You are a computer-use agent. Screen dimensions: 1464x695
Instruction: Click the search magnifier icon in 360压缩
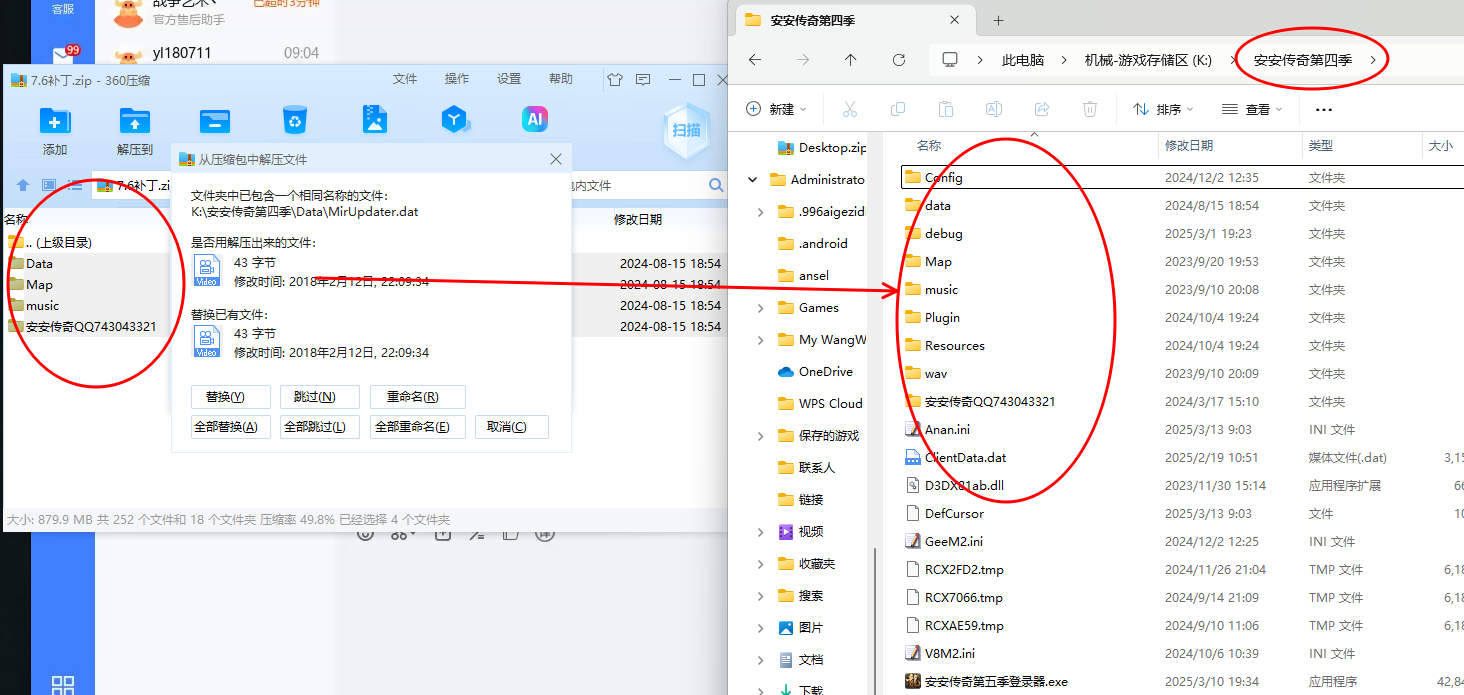pos(716,185)
